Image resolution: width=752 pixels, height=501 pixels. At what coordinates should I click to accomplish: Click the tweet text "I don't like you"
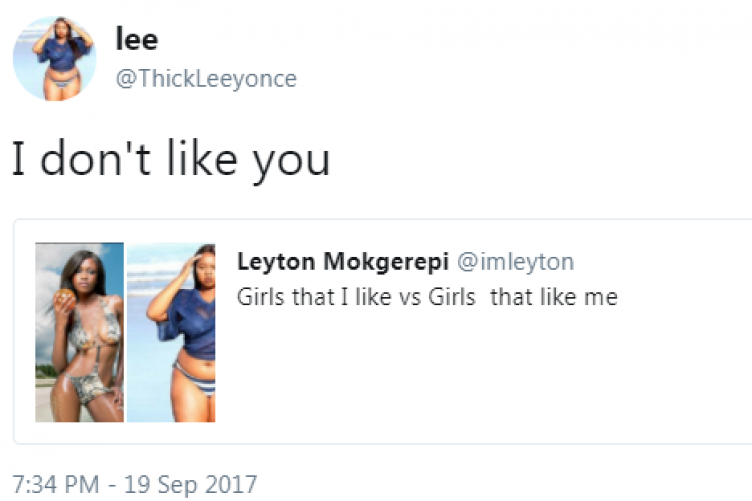pyautogui.click(x=170, y=159)
